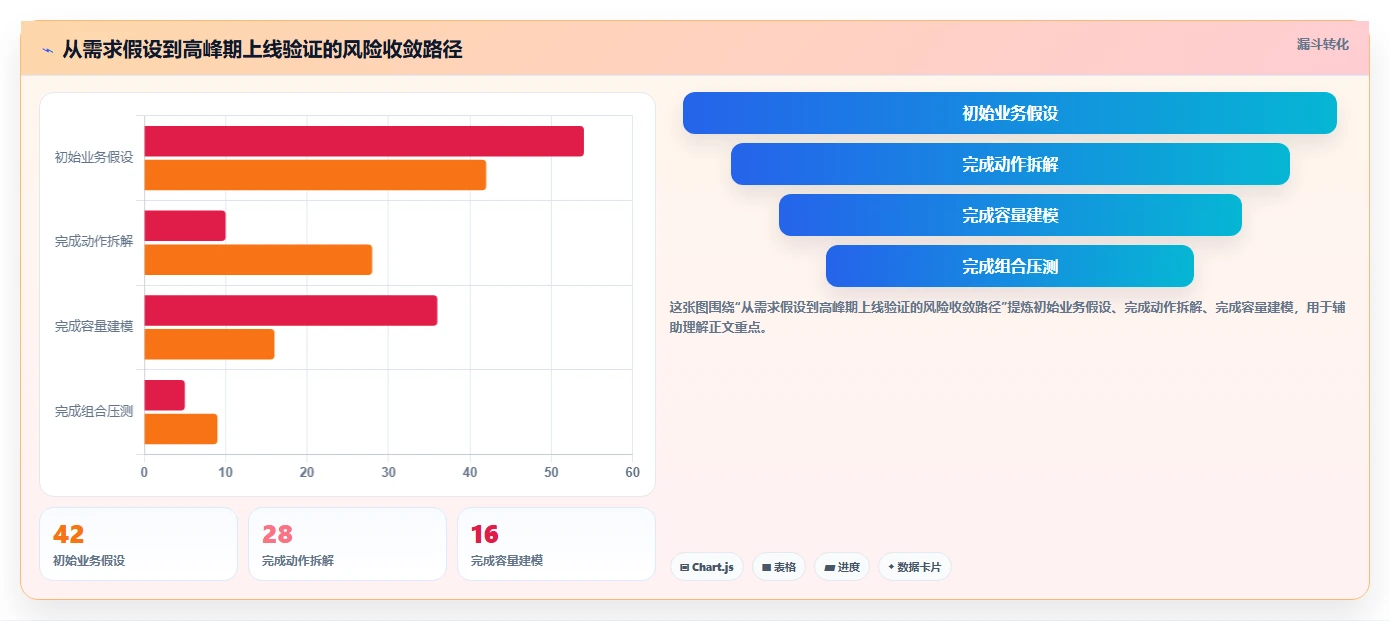Click the 完成动作拆解 chart axis label
The image size is (1390, 621).
tap(94, 242)
